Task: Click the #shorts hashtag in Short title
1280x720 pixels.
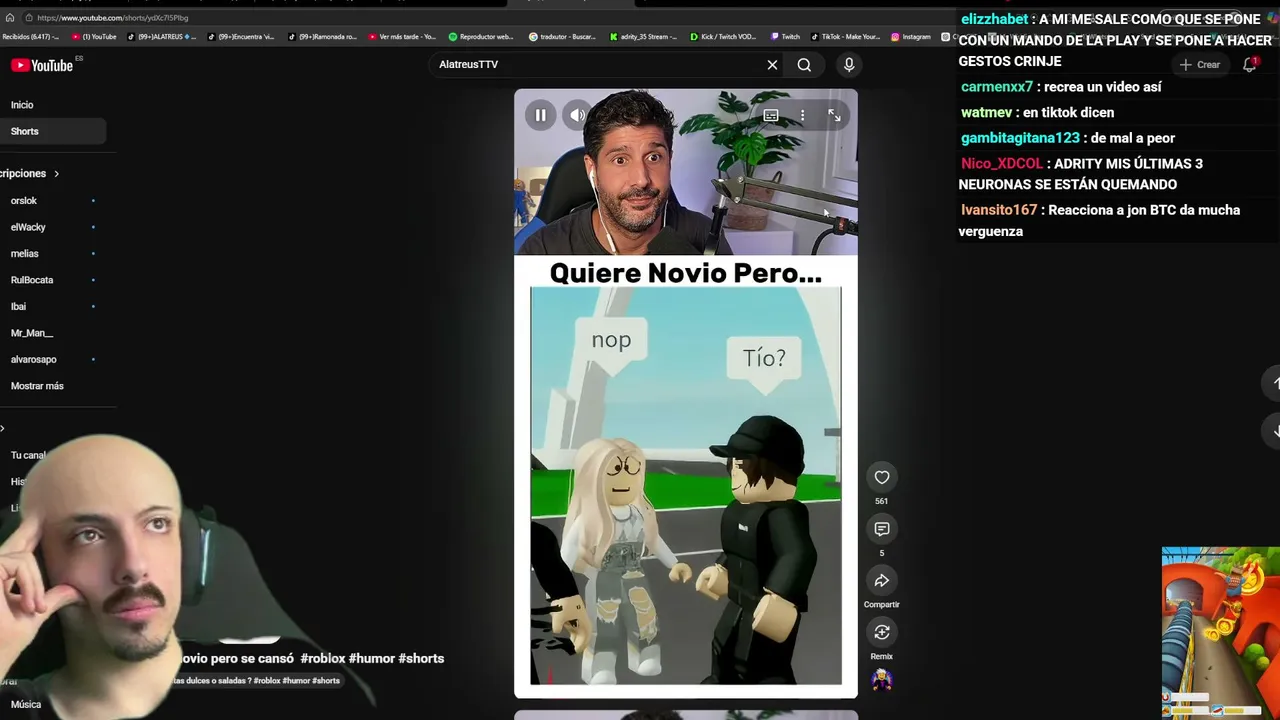Action: coord(421,659)
